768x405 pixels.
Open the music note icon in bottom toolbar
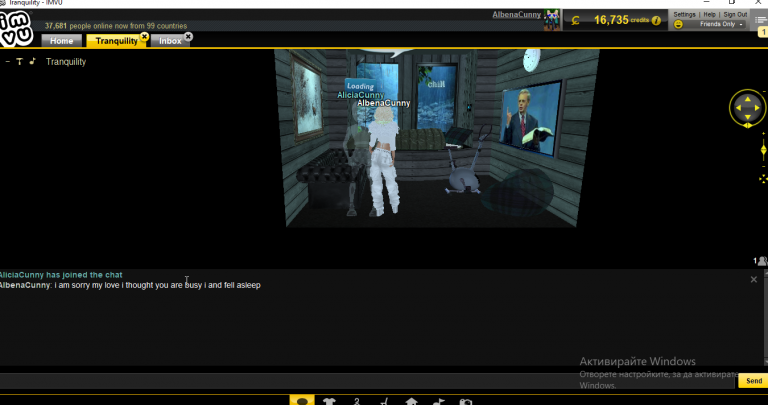439,401
